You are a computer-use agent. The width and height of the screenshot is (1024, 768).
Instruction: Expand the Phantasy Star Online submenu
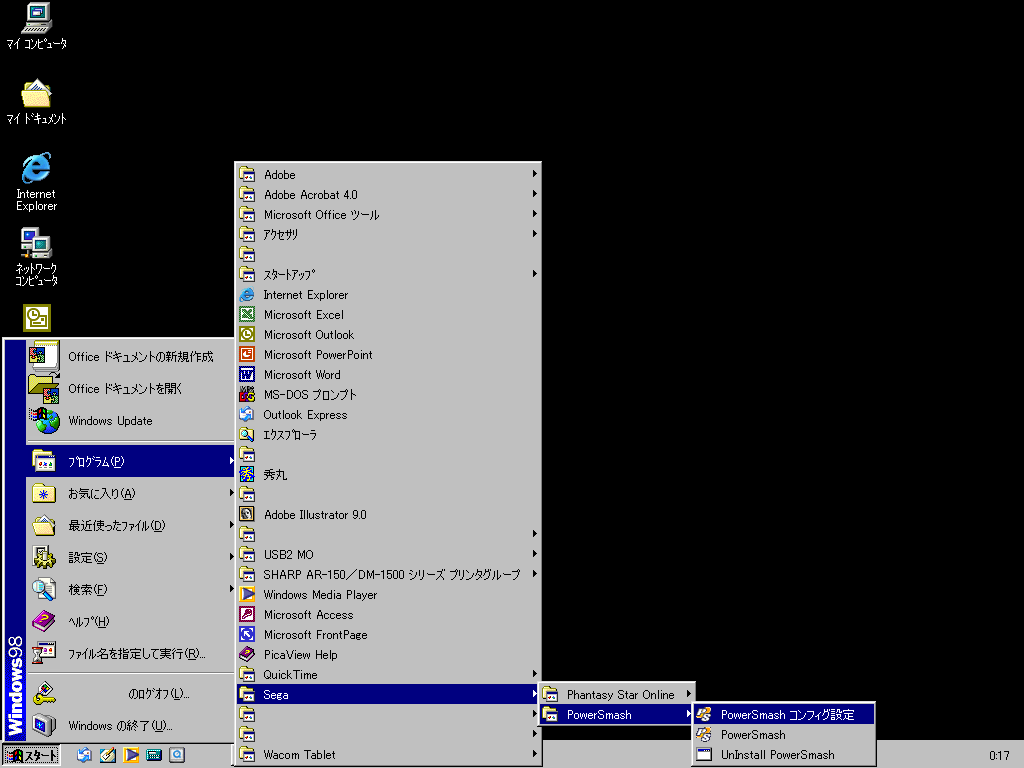tap(616, 695)
